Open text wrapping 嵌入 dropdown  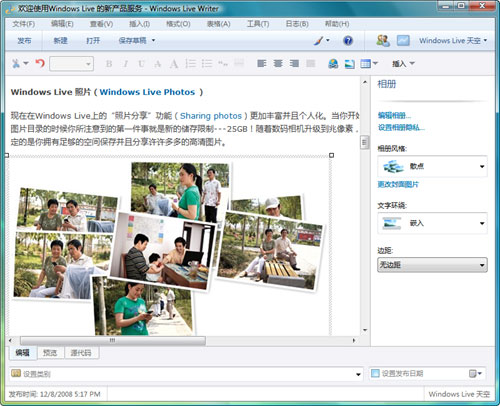(x=432, y=223)
